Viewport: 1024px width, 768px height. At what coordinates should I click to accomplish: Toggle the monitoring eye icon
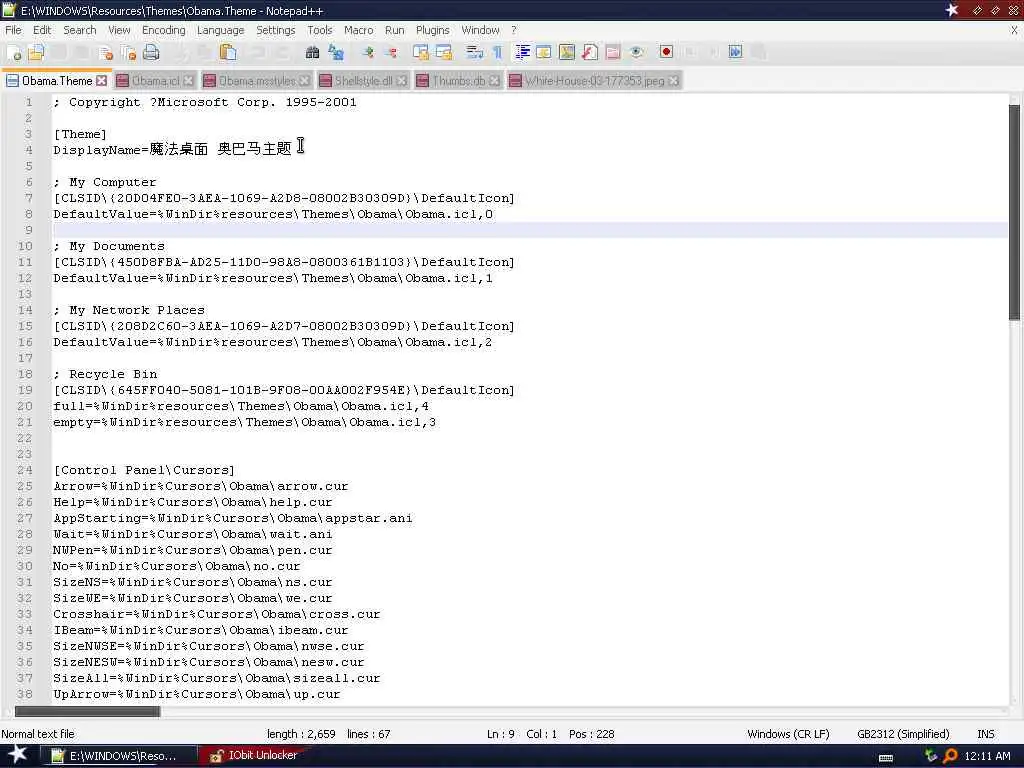click(x=636, y=52)
